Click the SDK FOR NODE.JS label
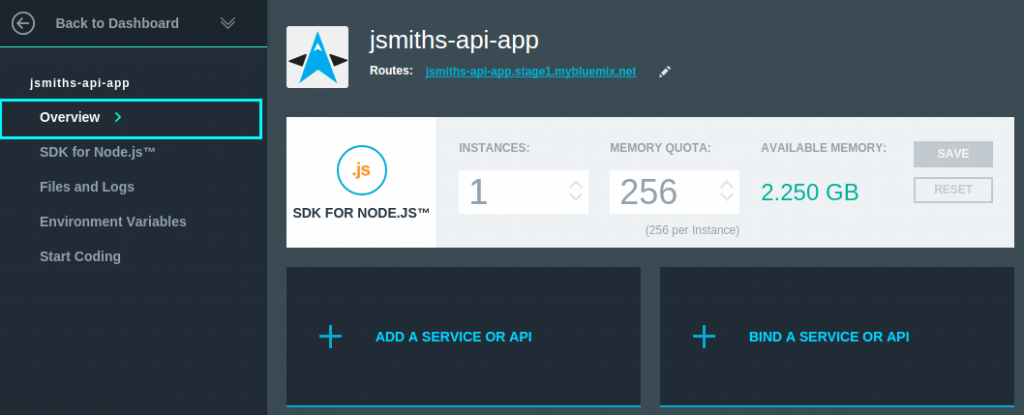This screenshot has height=415, width=1024. click(361, 214)
